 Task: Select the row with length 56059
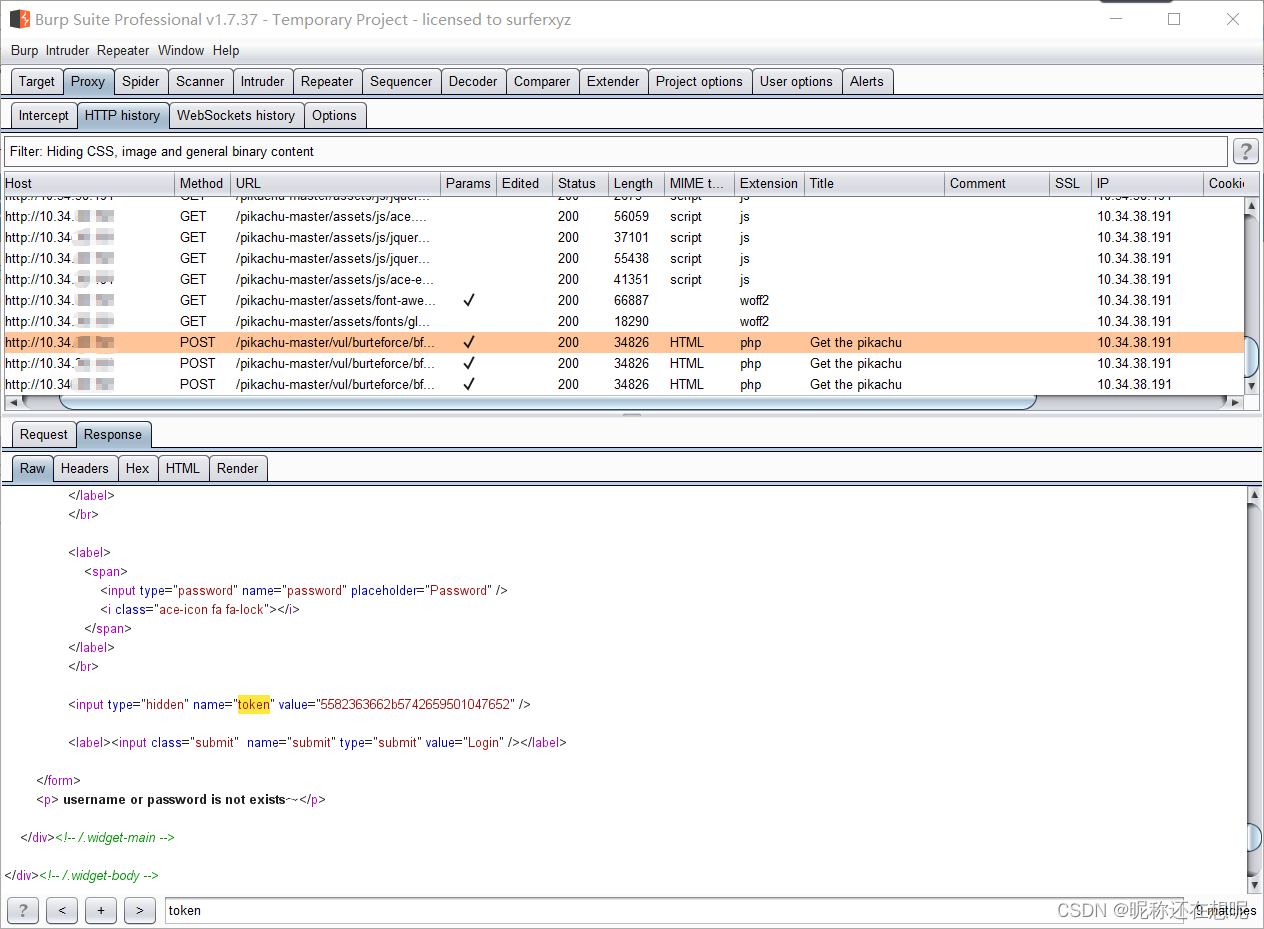(x=624, y=216)
